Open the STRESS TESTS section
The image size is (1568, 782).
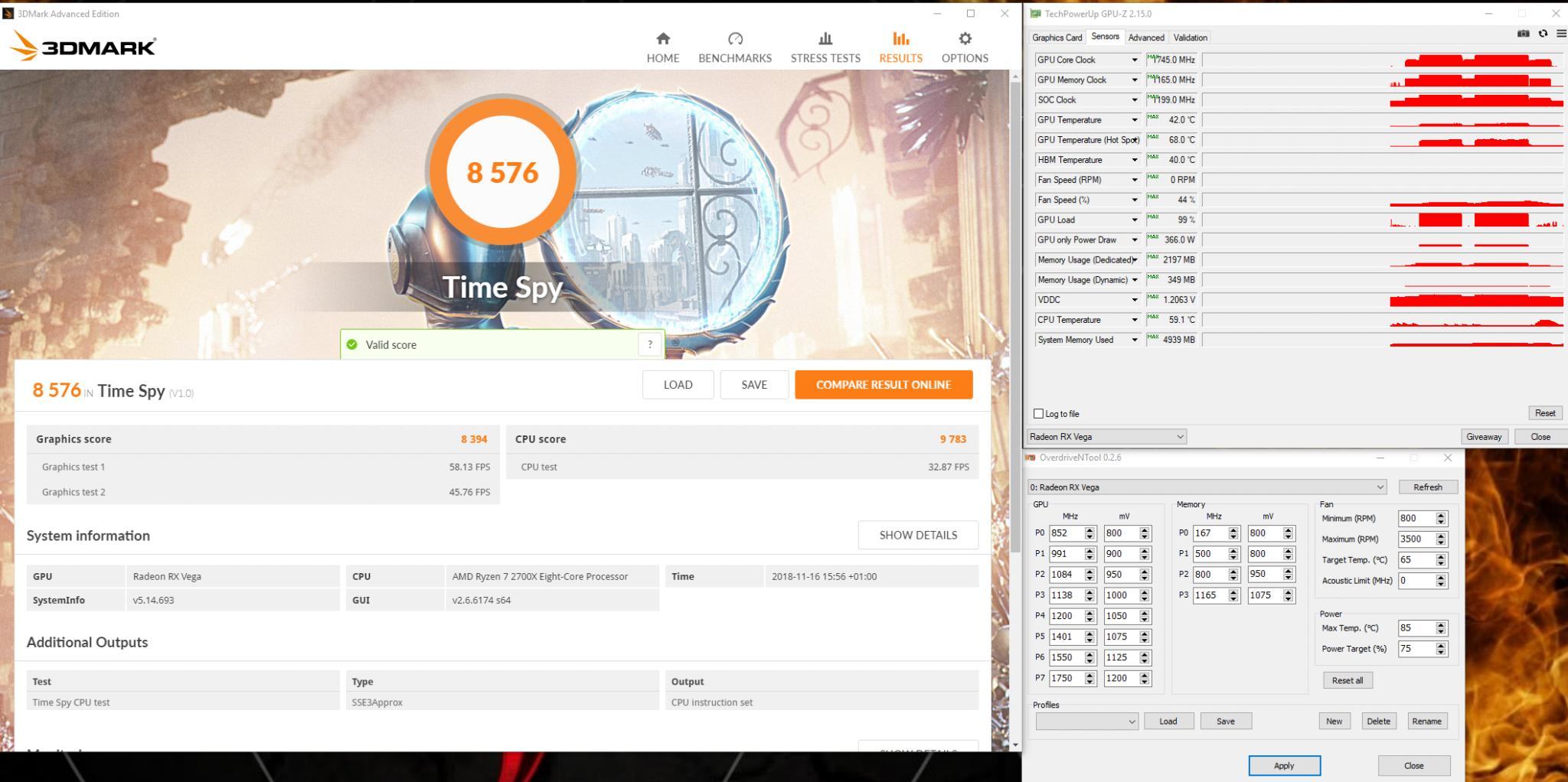pos(825,47)
